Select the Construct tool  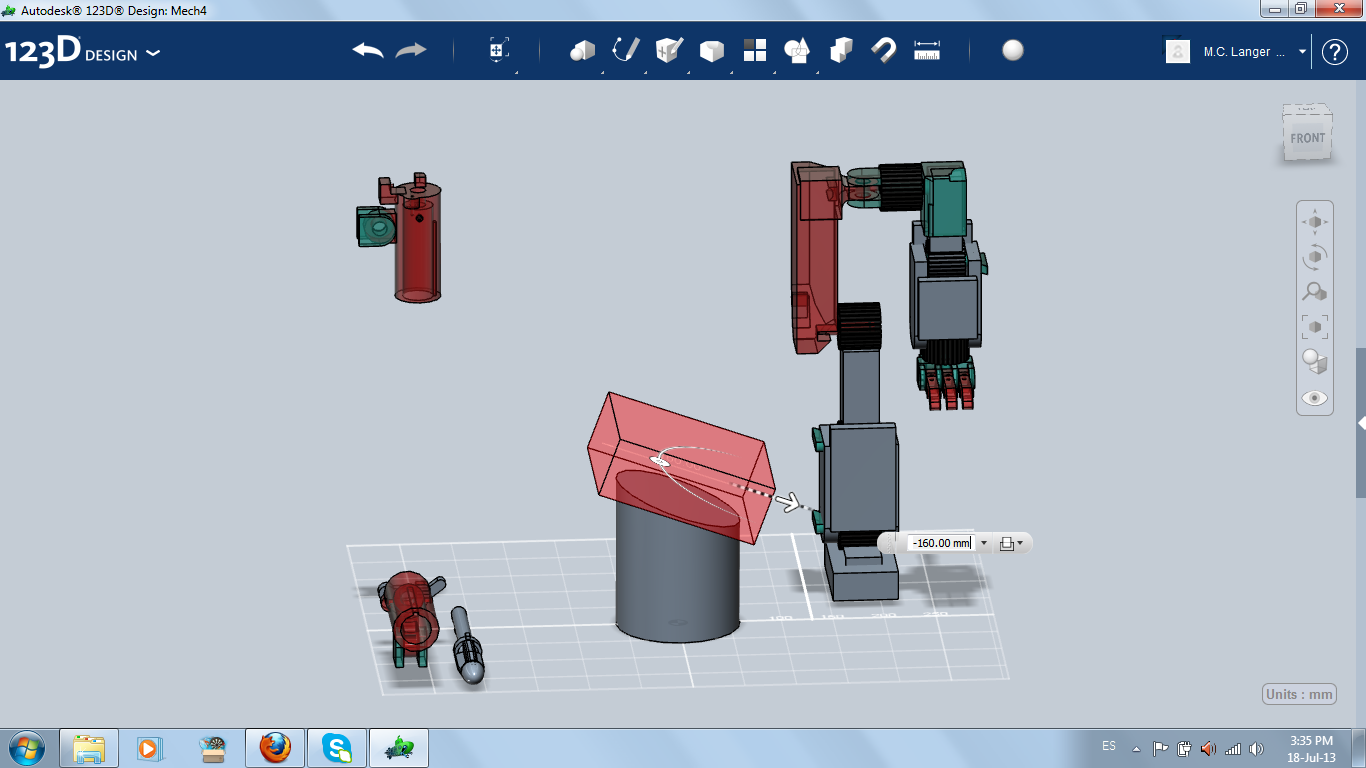point(668,50)
